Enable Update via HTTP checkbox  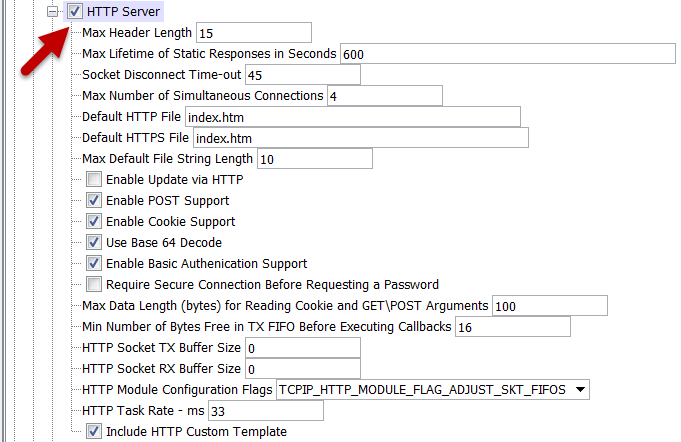coord(94,180)
